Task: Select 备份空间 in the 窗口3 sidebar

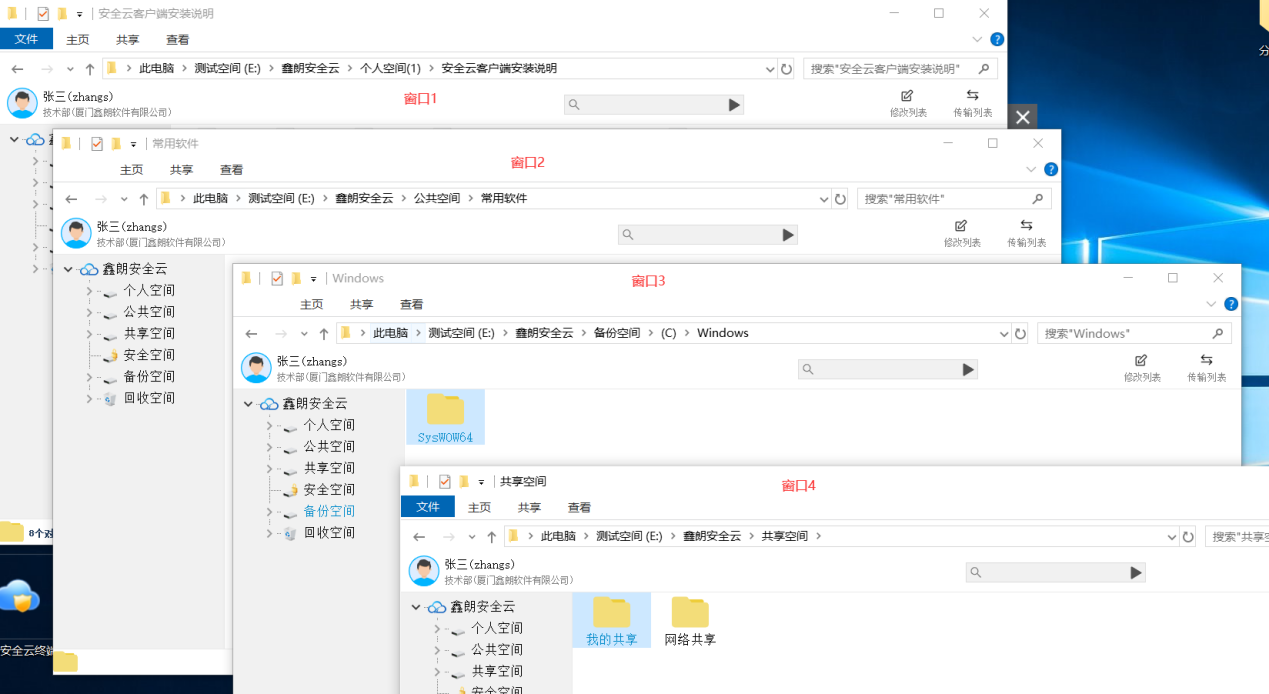Action: pyautogui.click(x=328, y=511)
